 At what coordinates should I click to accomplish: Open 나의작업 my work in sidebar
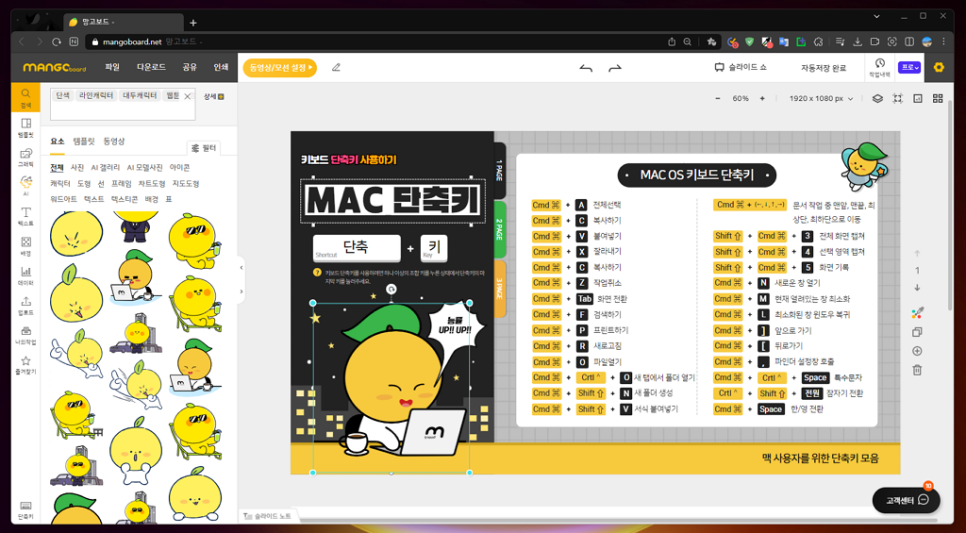[x=25, y=335]
